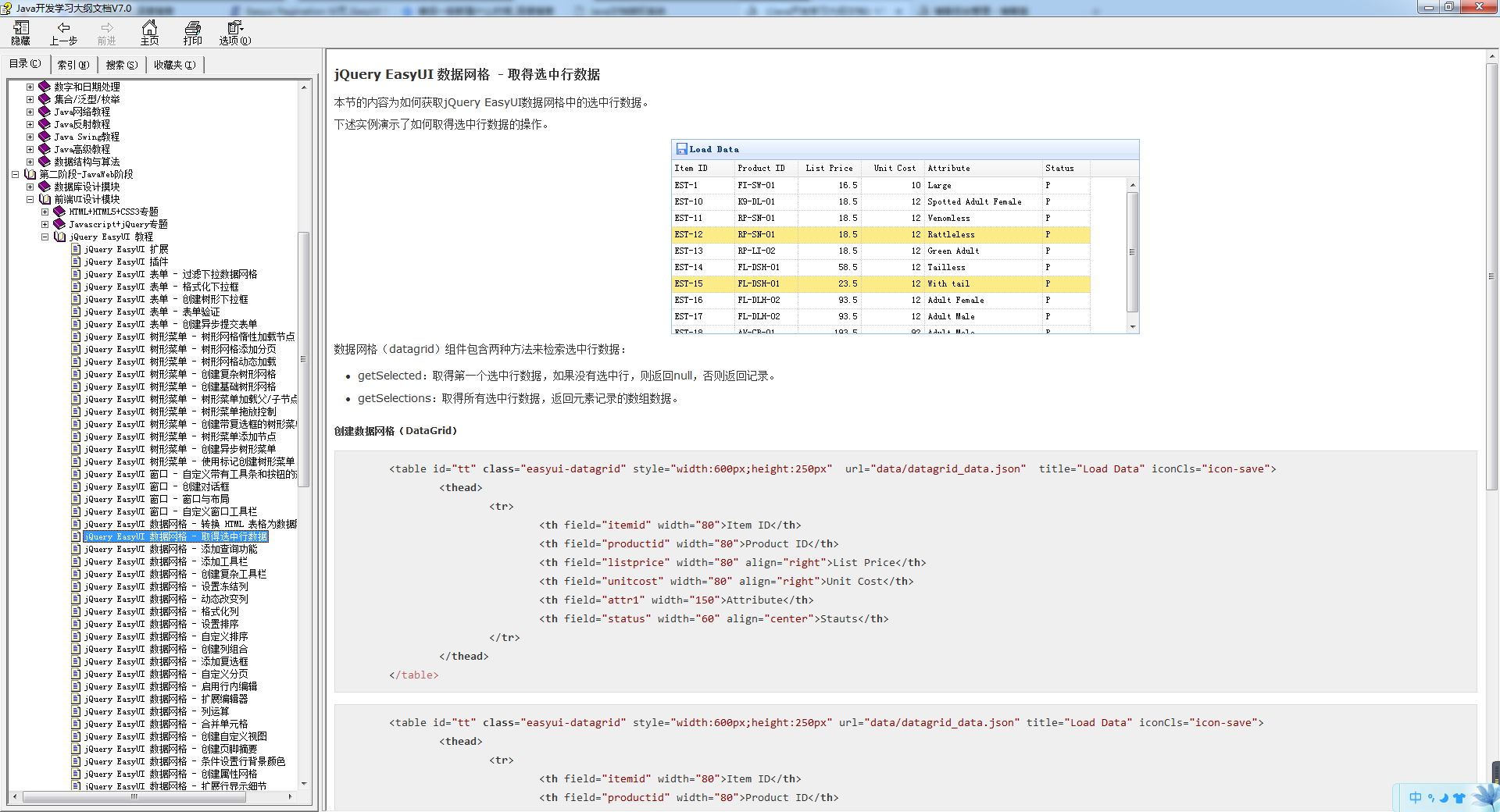Click the book icon of 数据库设计模块

45,187
